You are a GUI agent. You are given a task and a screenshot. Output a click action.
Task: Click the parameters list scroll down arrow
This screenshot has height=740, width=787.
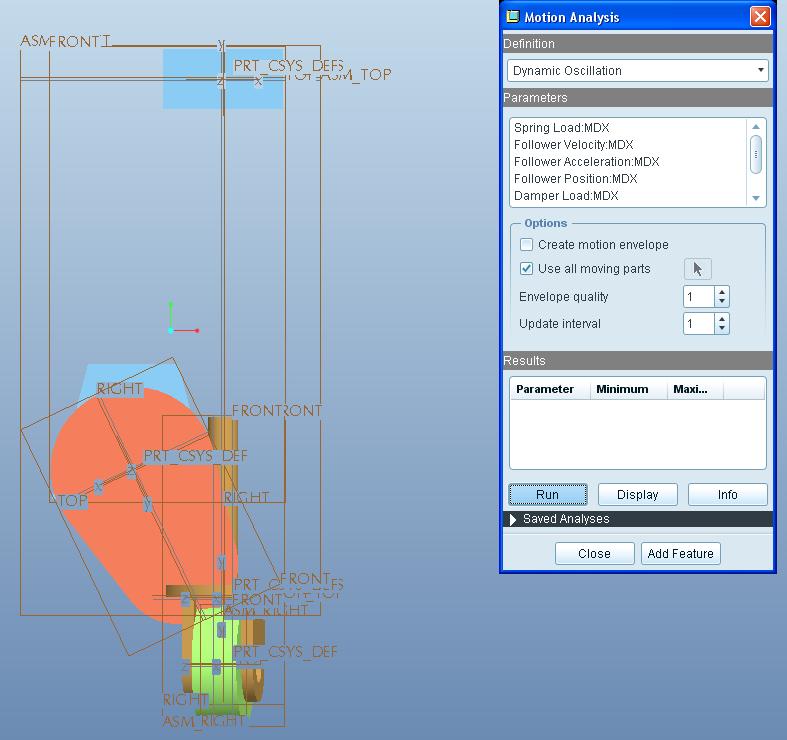(x=756, y=198)
